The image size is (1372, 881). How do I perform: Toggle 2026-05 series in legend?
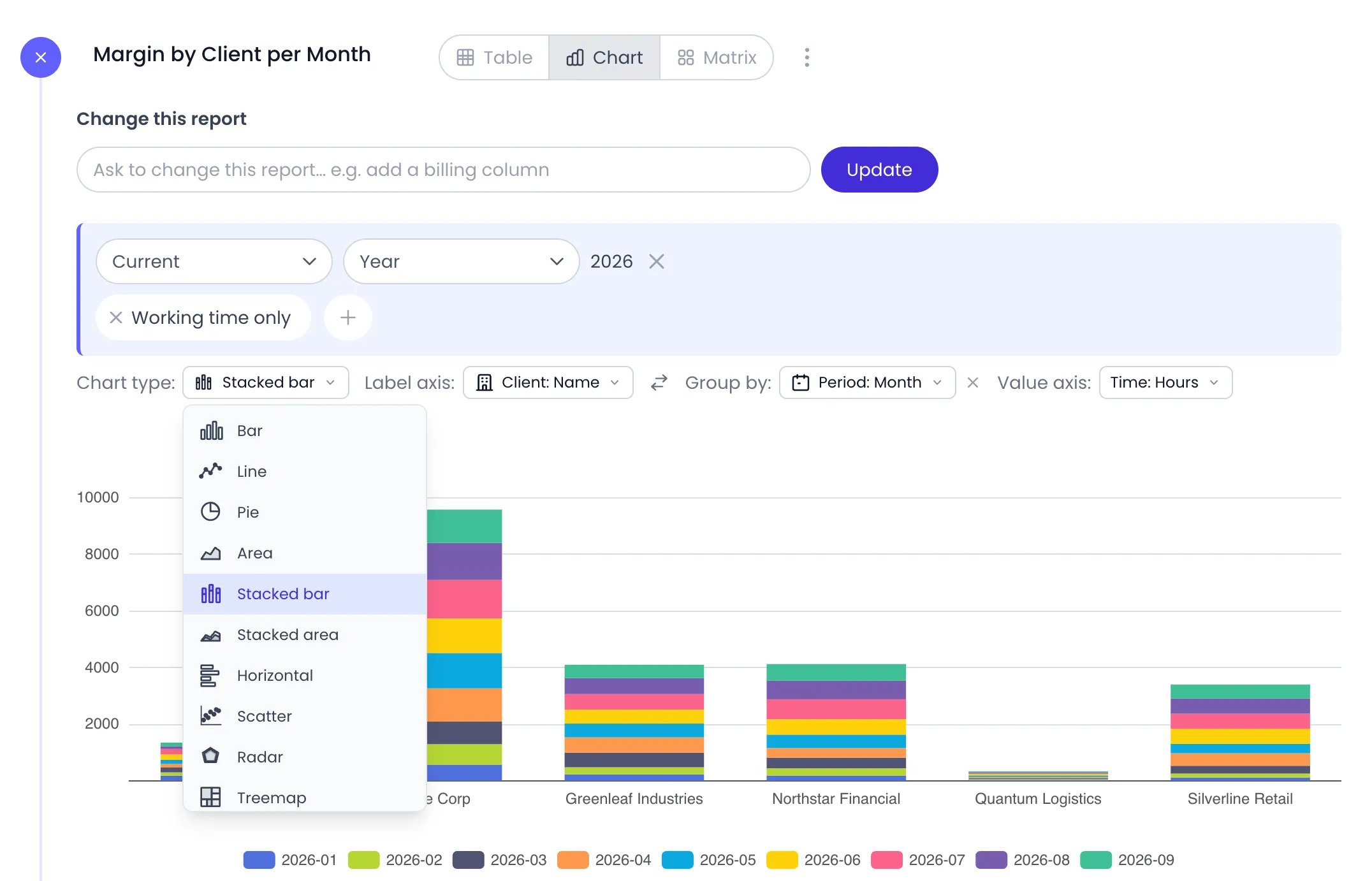click(x=709, y=860)
